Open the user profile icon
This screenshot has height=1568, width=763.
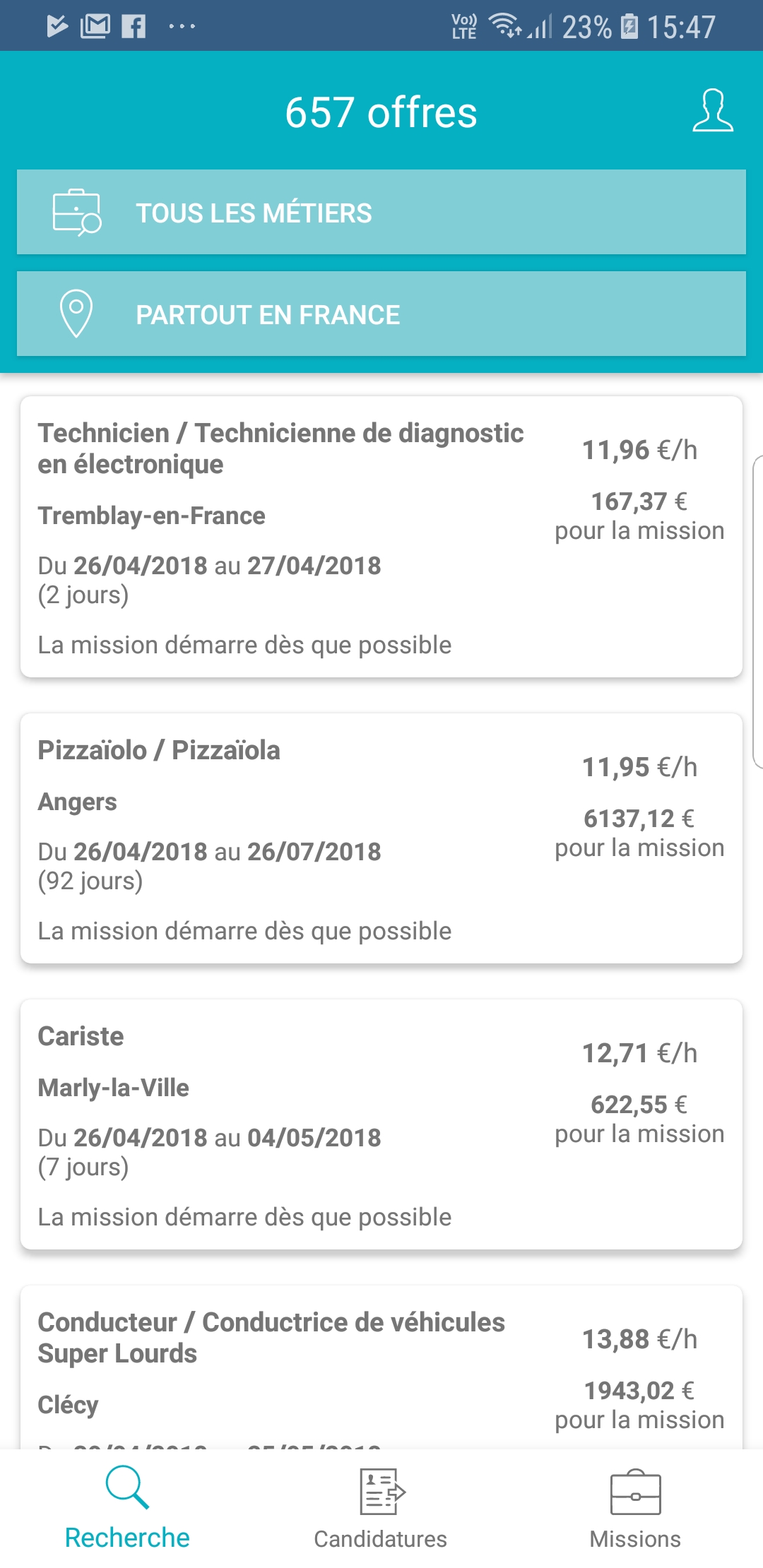pos(712,111)
